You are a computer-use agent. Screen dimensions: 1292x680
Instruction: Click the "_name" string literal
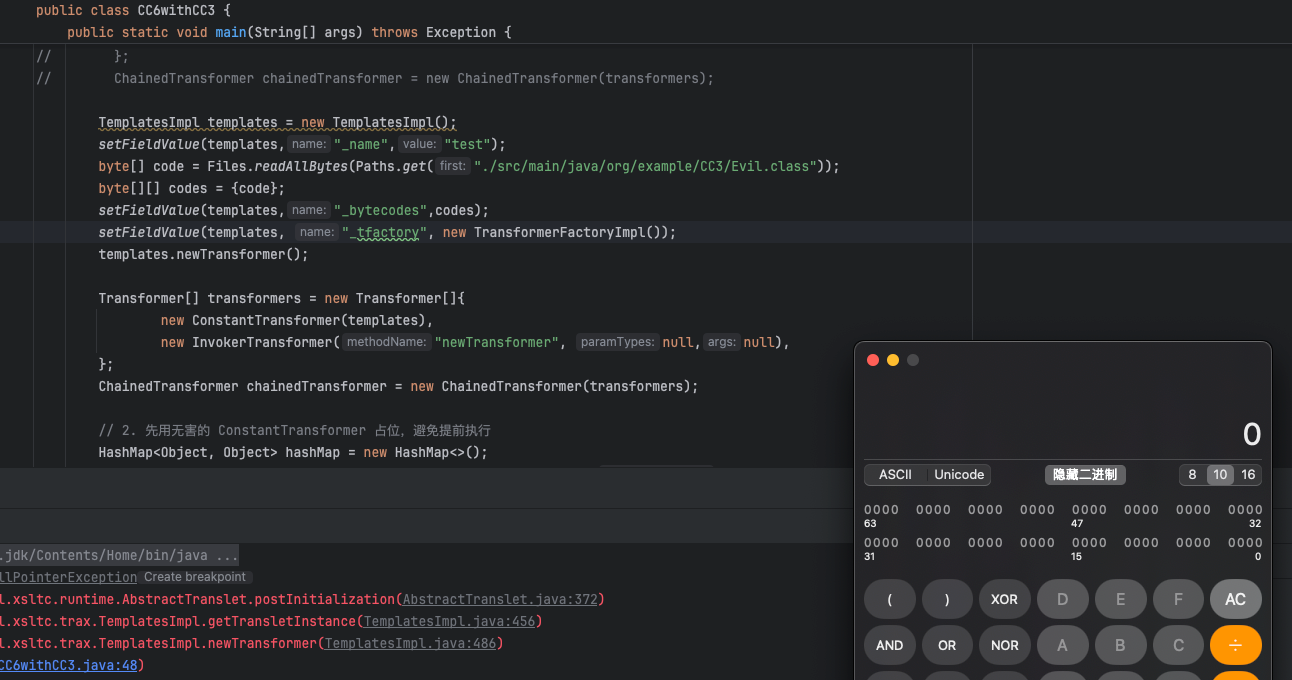coord(361,144)
